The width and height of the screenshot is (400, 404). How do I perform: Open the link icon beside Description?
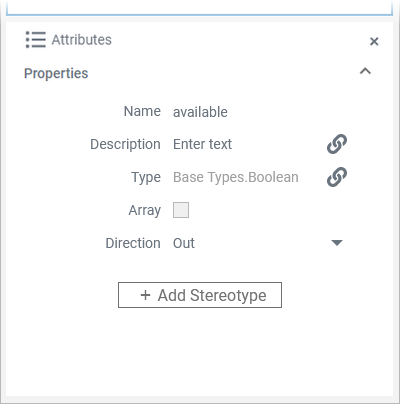point(337,144)
